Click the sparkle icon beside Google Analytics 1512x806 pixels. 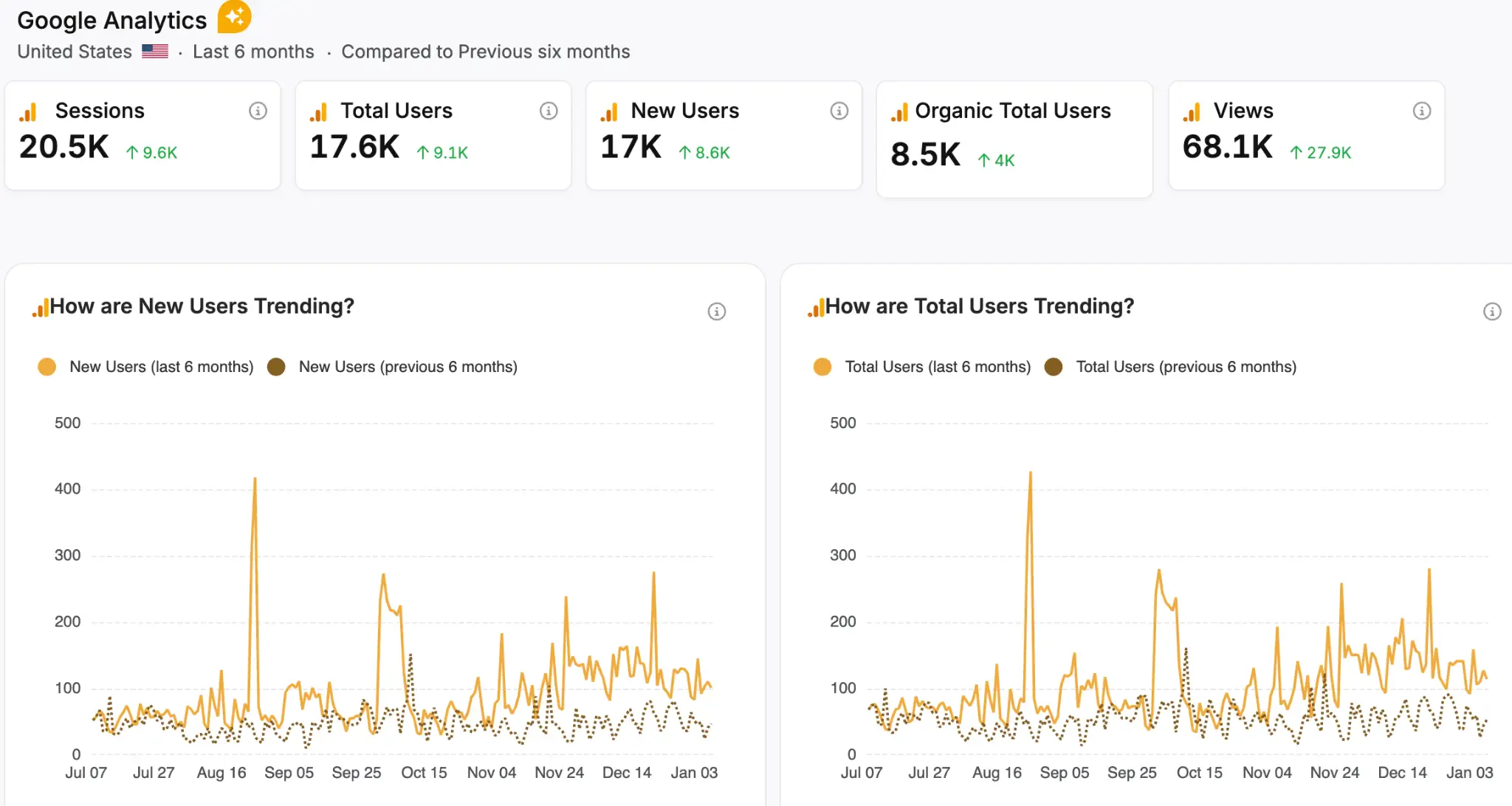click(x=235, y=15)
